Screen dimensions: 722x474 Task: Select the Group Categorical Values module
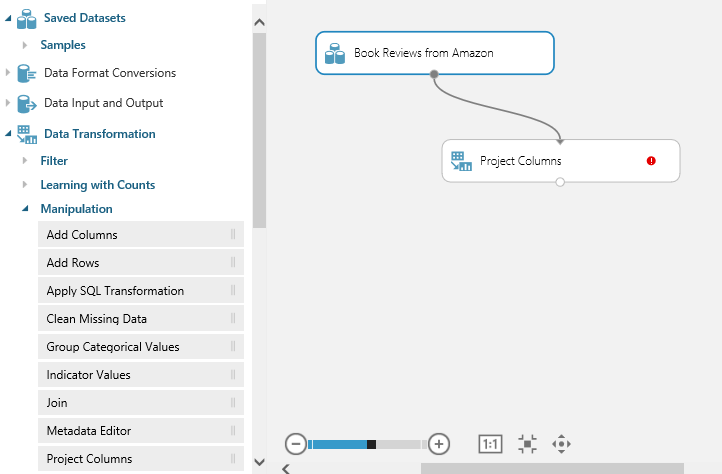click(141, 347)
